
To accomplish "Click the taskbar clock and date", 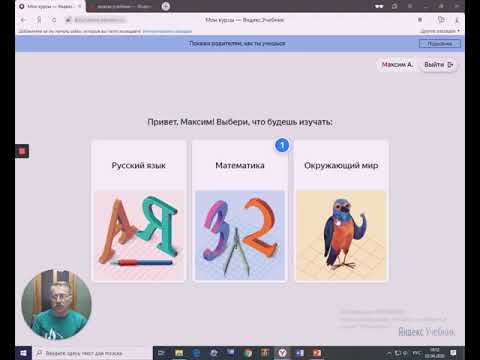I will click(x=435, y=353).
